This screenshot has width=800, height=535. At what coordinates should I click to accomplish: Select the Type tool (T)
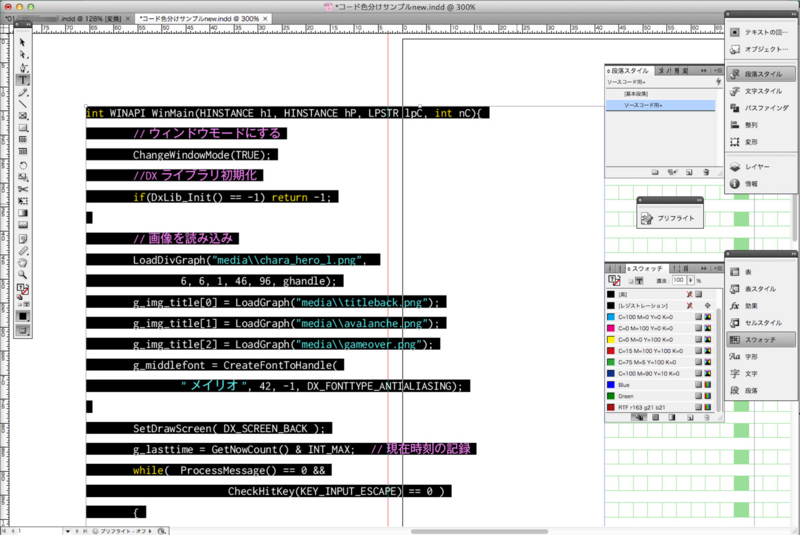[x=23, y=80]
